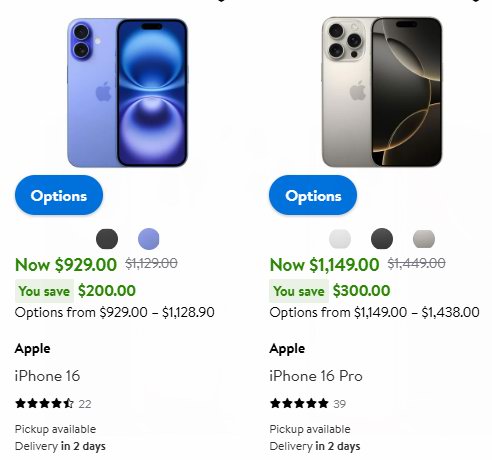Viewport: 492px width, 460px height.
Task: Click the You save $200.00 badge
Action: coord(75,291)
